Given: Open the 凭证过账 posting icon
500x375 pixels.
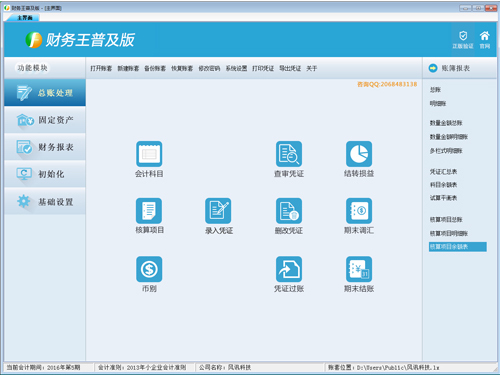Looking at the screenshot, I should pos(289,269).
